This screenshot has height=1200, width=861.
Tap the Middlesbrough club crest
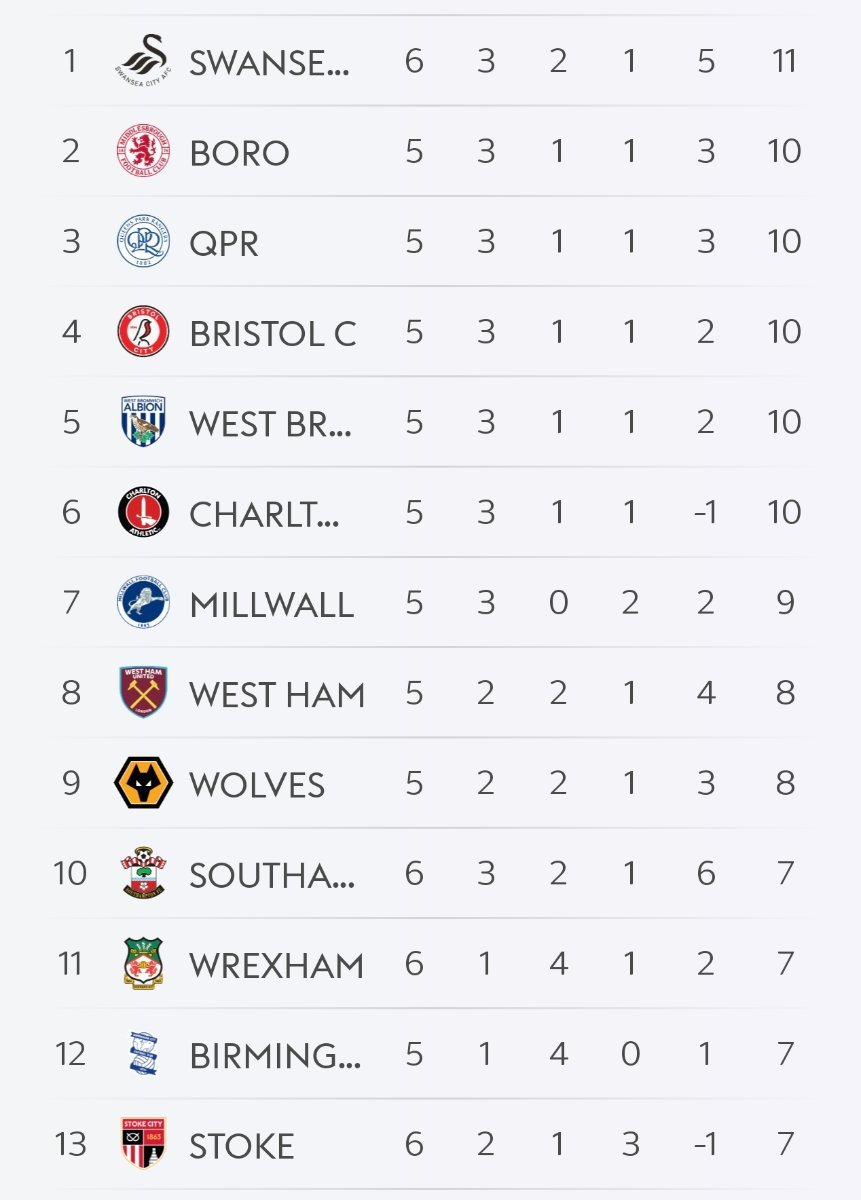point(143,151)
